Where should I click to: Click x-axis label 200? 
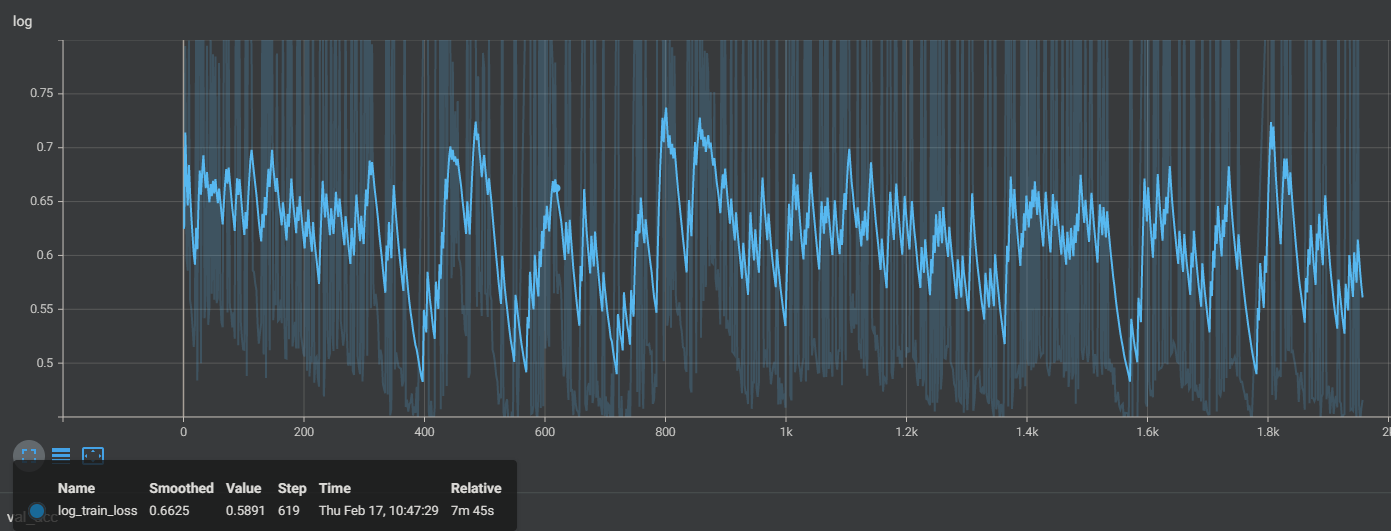click(304, 432)
